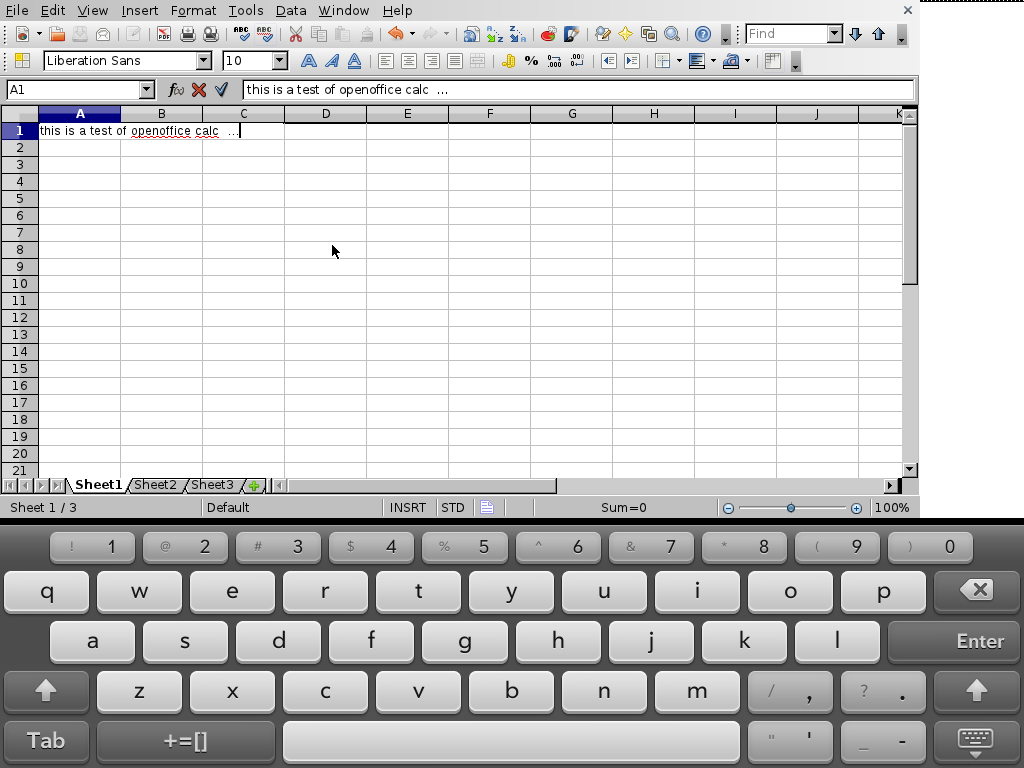Image resolution: width=1024 pixels, height=768 pixels.
Task: Open the font size dropdown
Action: coord(280,61)
